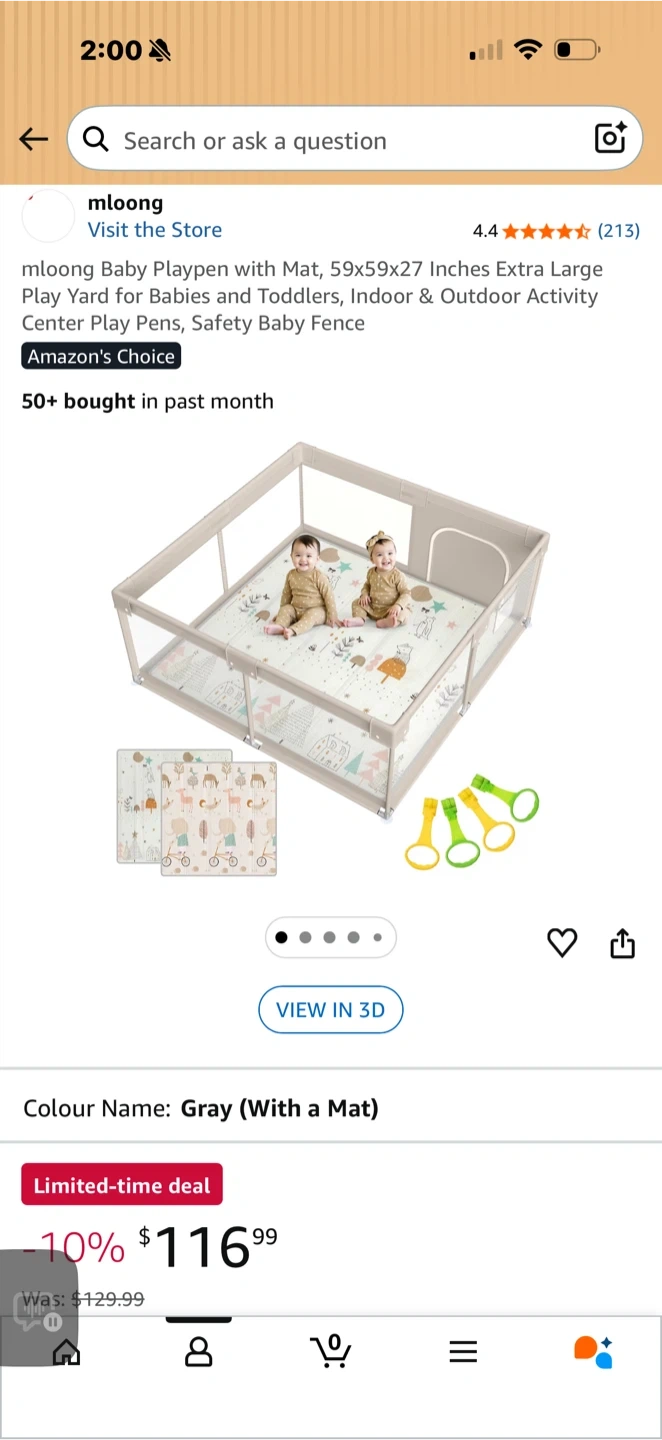Share this product via share icon
The image size is (662, 1440).
pyautogui.click(x=622, y=942)
